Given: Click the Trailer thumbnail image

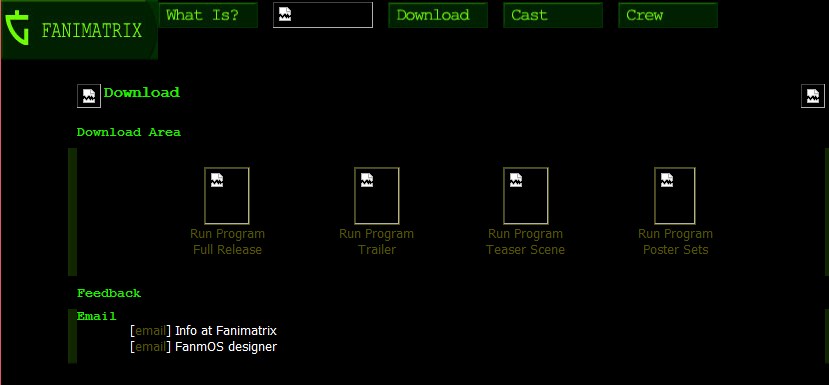Looking at the screenshot, I should click(376, 196).
